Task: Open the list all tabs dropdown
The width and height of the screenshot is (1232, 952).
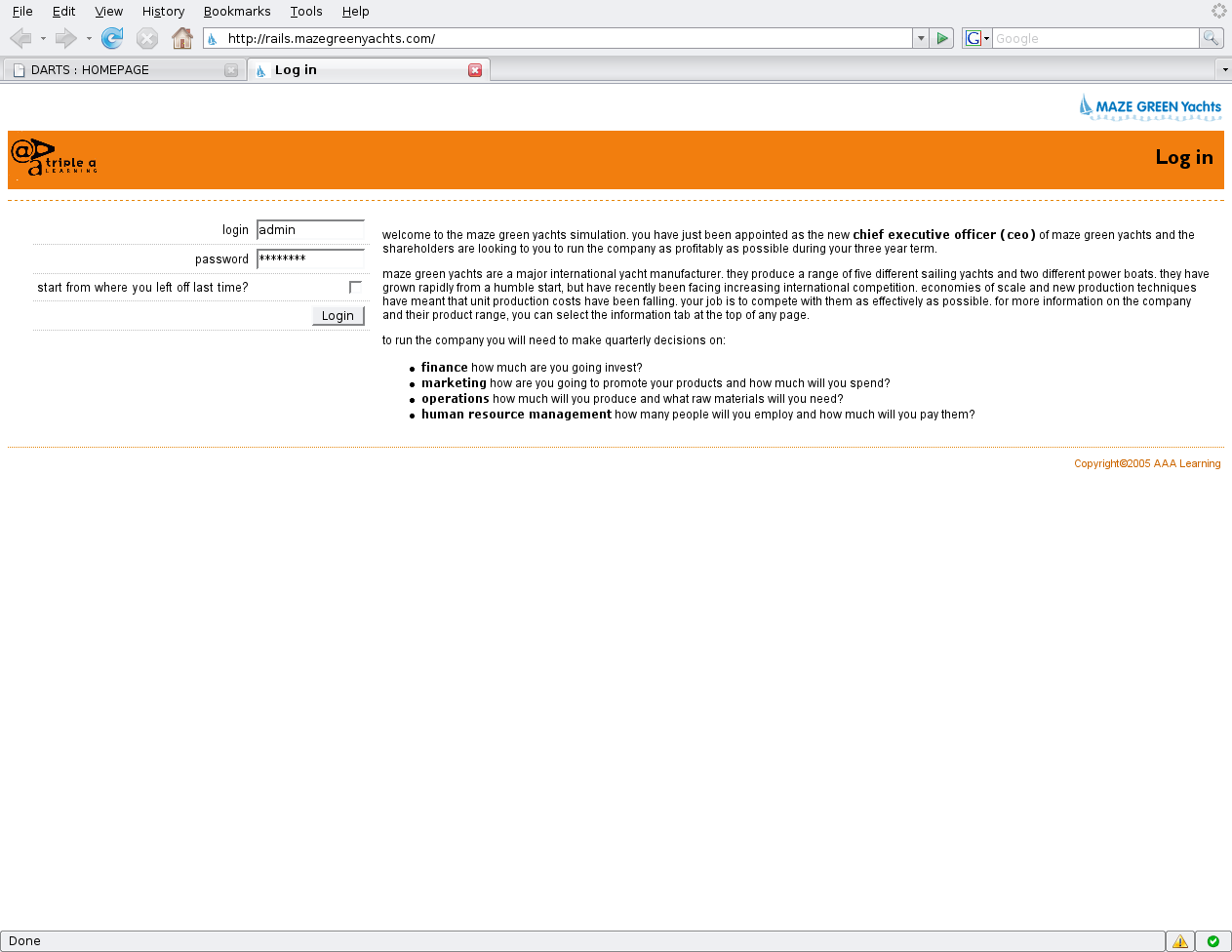Action: 1224,70
